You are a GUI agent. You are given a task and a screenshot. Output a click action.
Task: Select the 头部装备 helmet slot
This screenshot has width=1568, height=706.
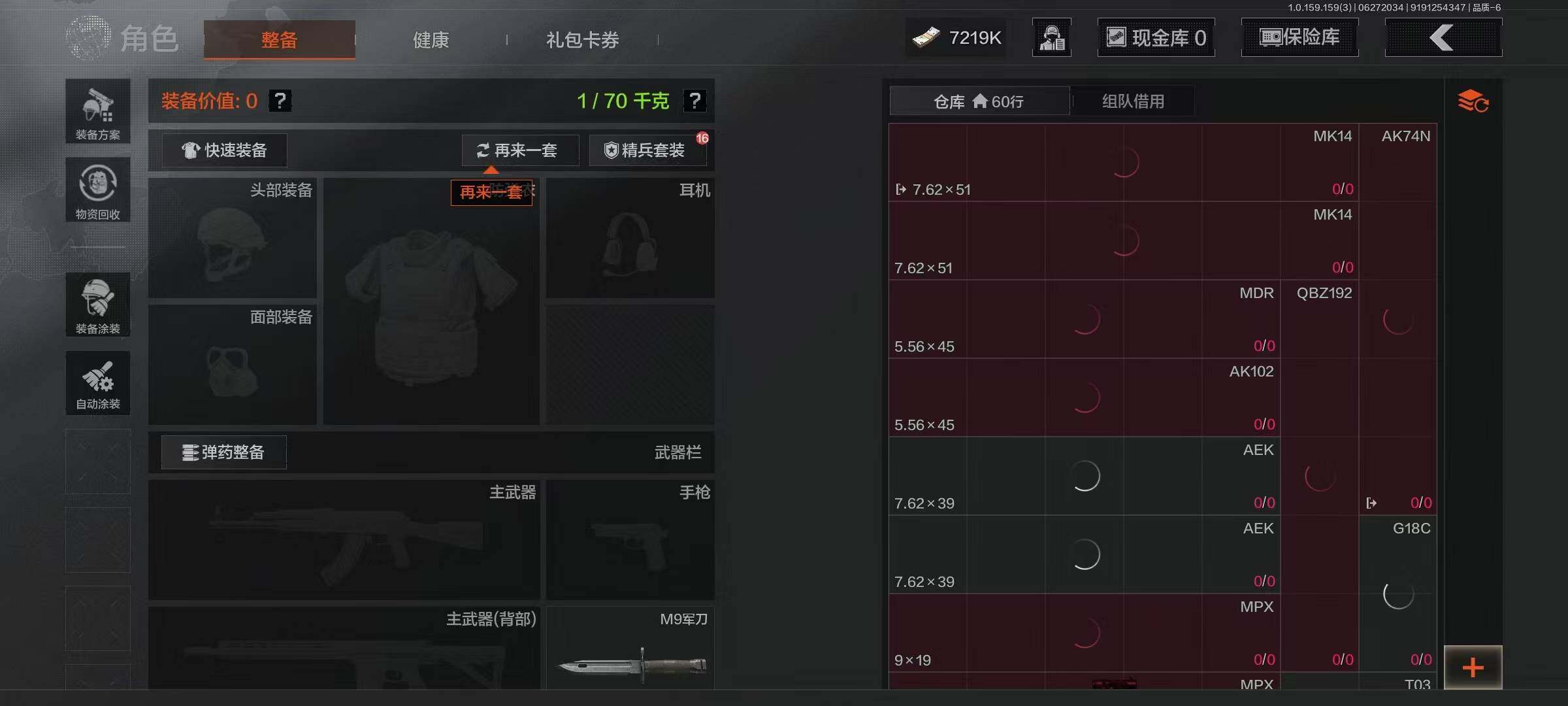(x=233, y=238)
